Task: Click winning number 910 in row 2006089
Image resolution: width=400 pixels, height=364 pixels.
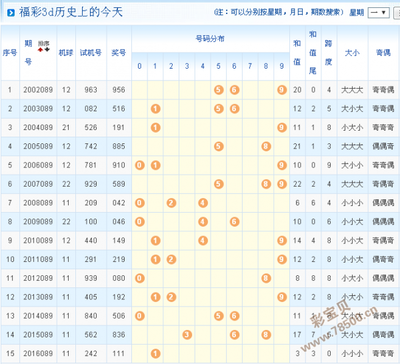Action: [119, 165]
